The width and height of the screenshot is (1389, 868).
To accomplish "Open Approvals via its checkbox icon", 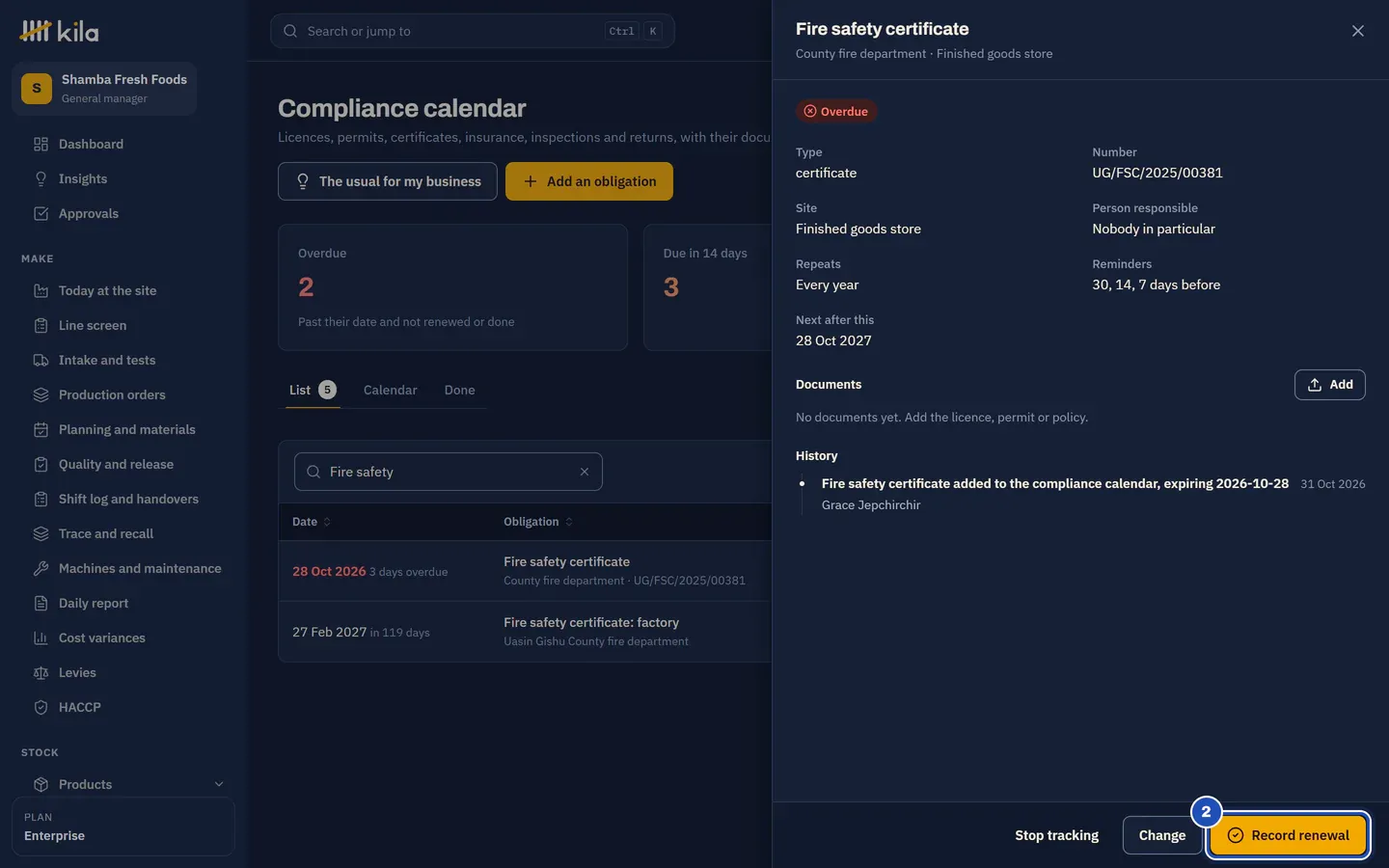I will pyautogui.click(x=41, y=213).
